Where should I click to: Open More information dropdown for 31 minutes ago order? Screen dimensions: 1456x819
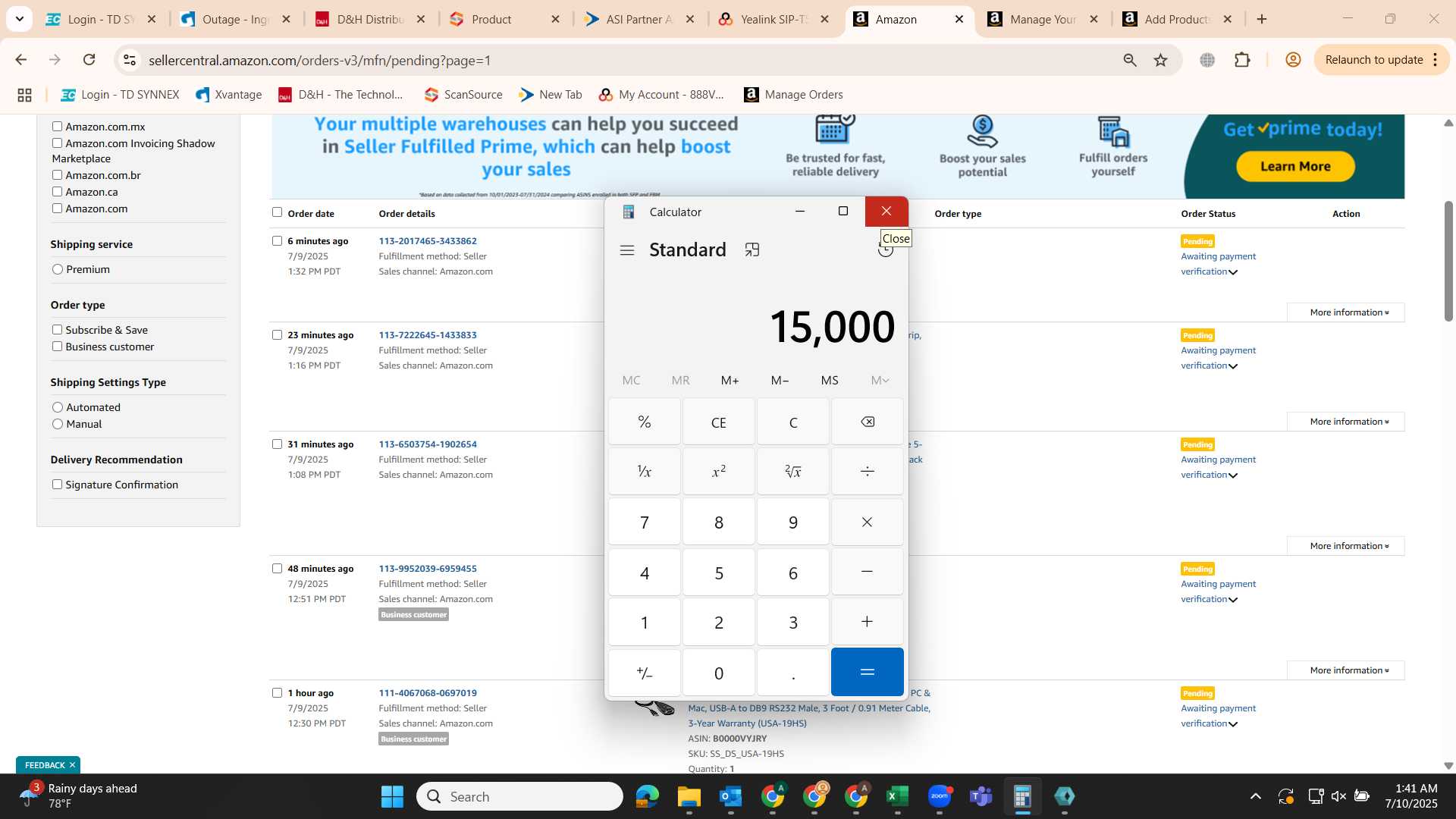pos(1346,546)
